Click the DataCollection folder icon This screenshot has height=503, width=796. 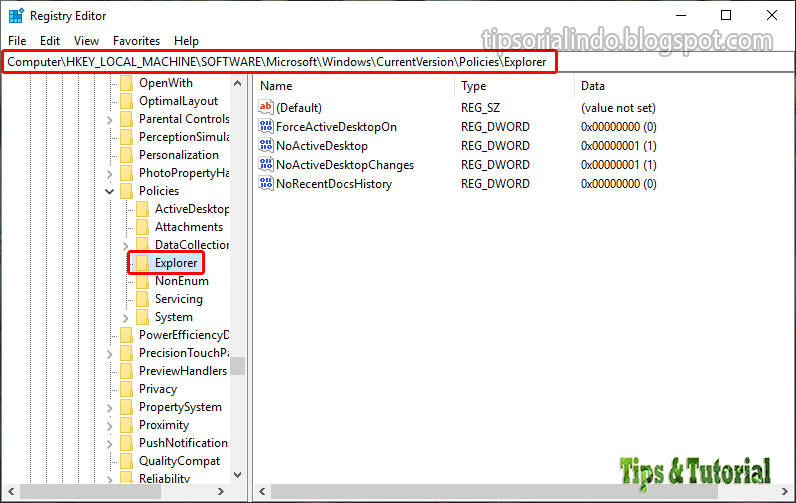click(x=143, y=245)
